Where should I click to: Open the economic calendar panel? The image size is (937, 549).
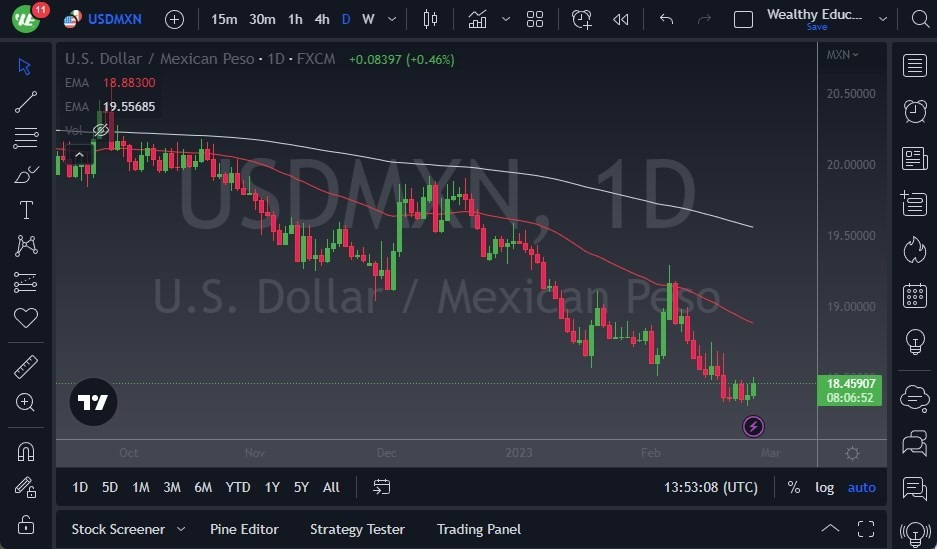point(914,296)
